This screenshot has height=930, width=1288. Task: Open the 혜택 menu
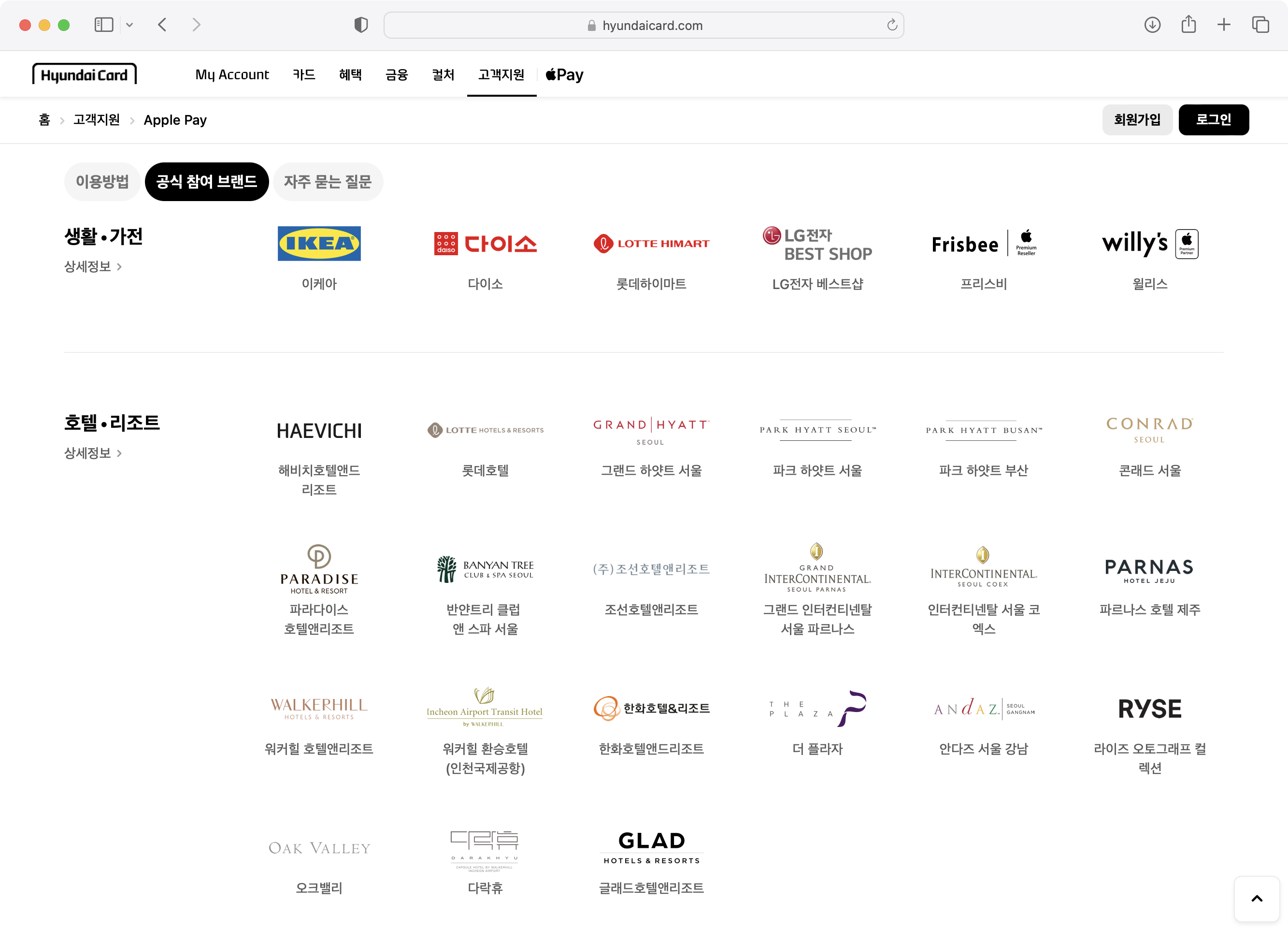pos(350,74)
